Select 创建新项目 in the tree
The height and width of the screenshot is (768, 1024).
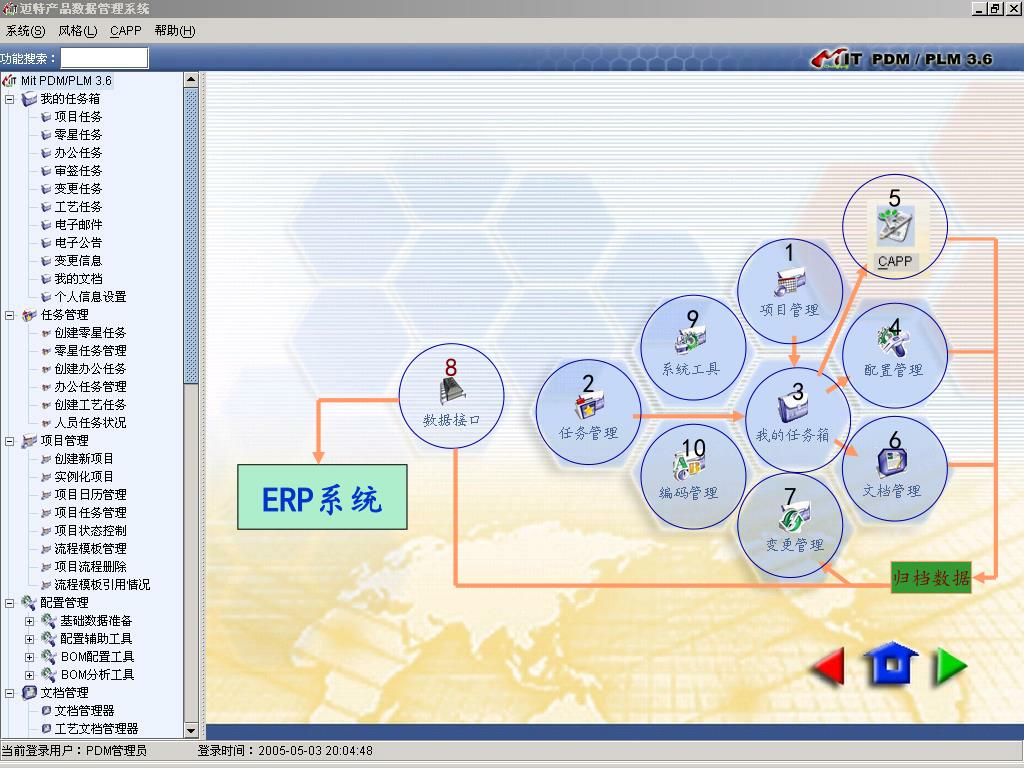pos(84,459)
